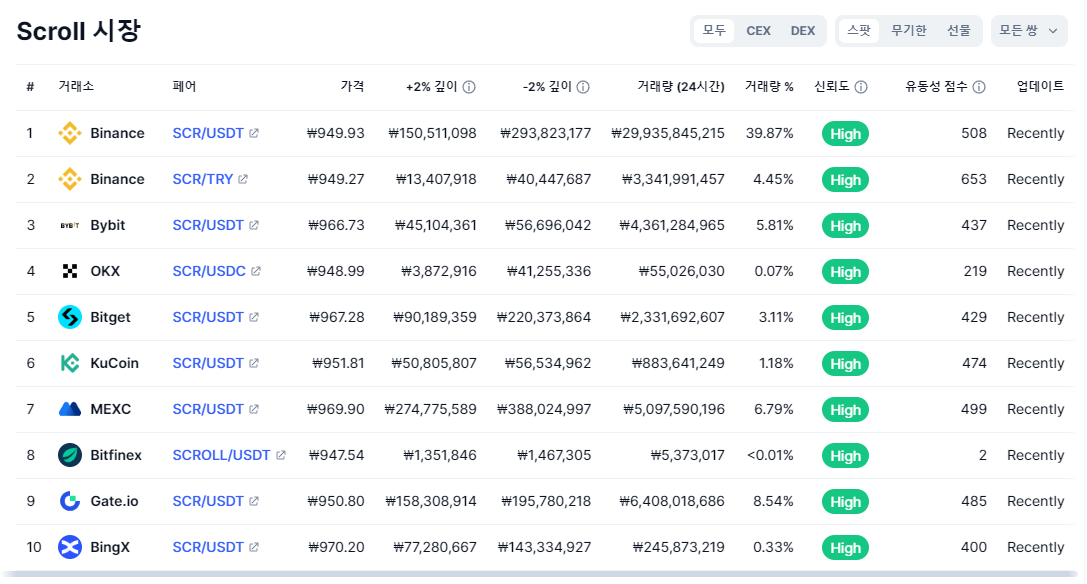Click the volume share 39.87%
The width and height of the screenshot is (1087, 584).
pyautogui.click(x=769, y=133)
